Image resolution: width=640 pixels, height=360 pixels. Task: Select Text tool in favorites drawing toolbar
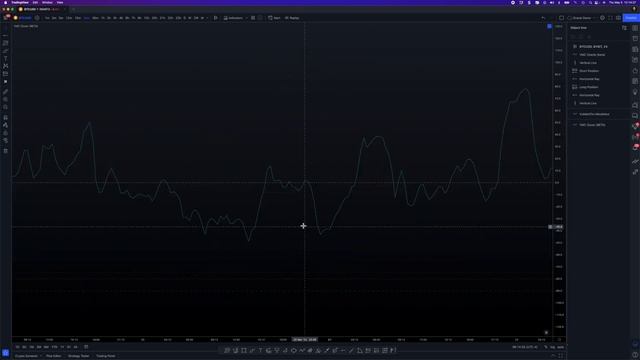[260, 350]
